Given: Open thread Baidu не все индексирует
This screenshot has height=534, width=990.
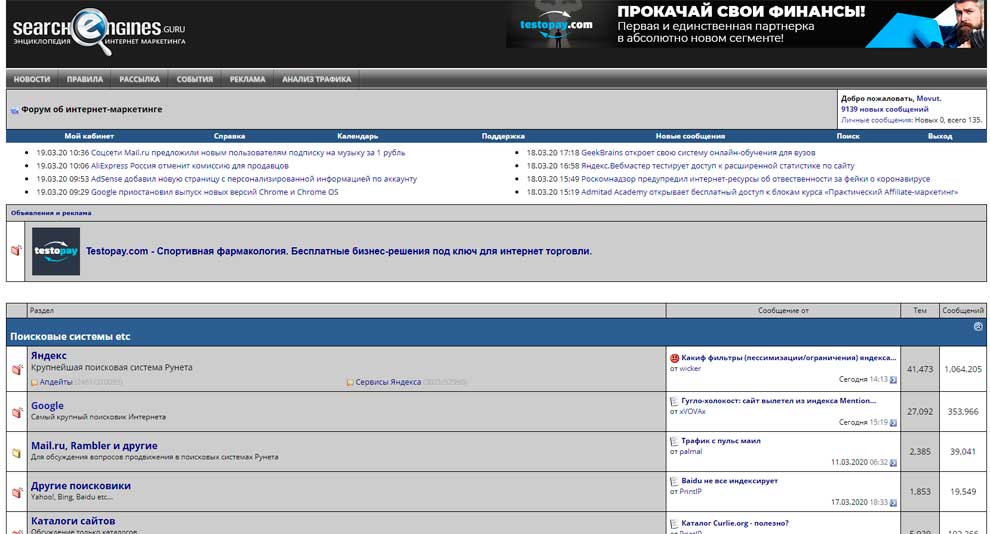Looking at the screenshot, I should pos(729,480).
